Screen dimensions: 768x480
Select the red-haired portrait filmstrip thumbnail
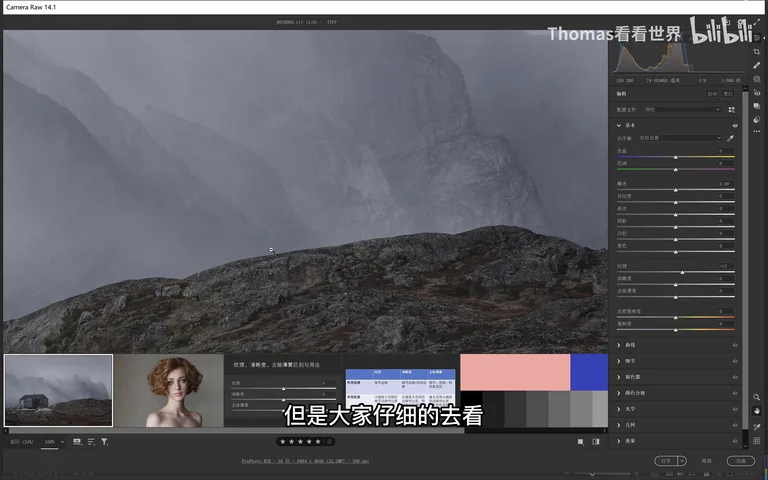[x=169, y=390]
